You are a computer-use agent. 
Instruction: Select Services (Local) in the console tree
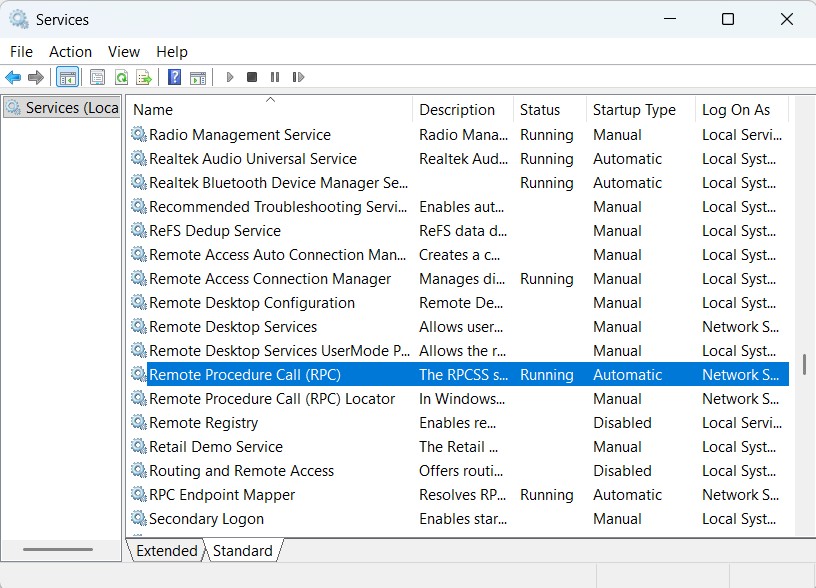pos(62,108)
